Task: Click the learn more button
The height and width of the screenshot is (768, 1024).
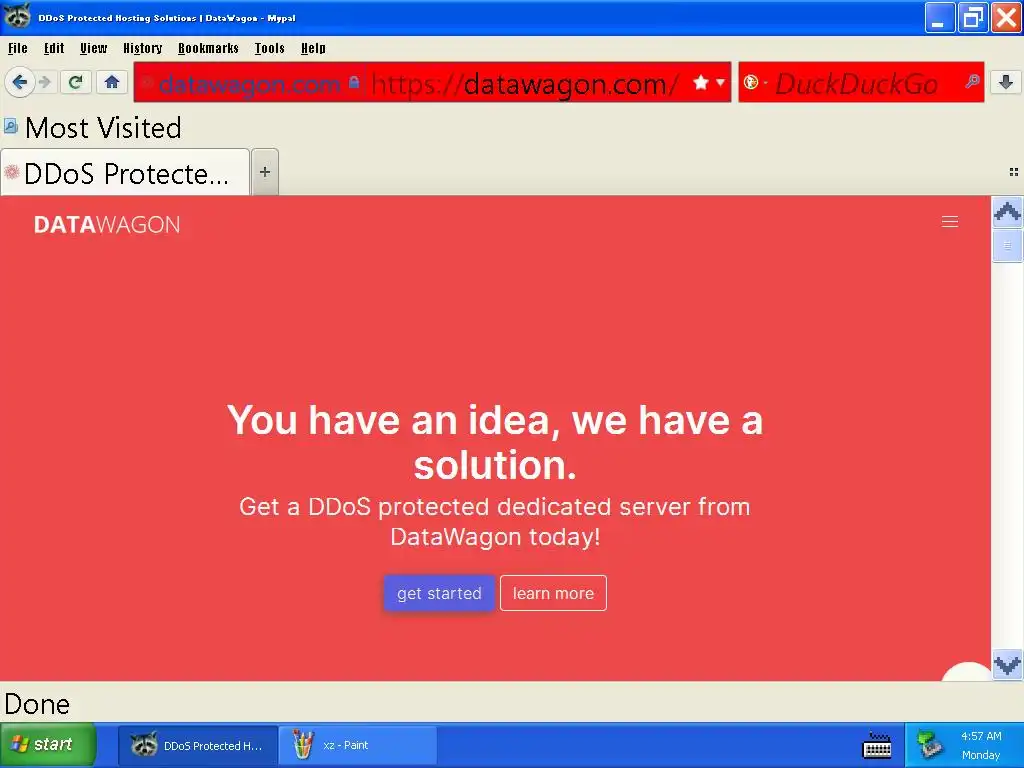Action: point(553,593)
